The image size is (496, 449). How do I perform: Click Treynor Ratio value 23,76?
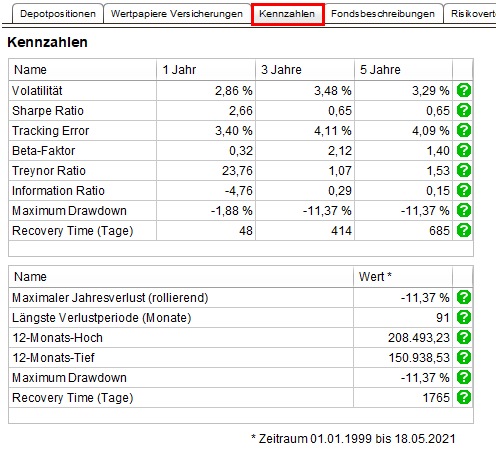[x=237, y=171]
